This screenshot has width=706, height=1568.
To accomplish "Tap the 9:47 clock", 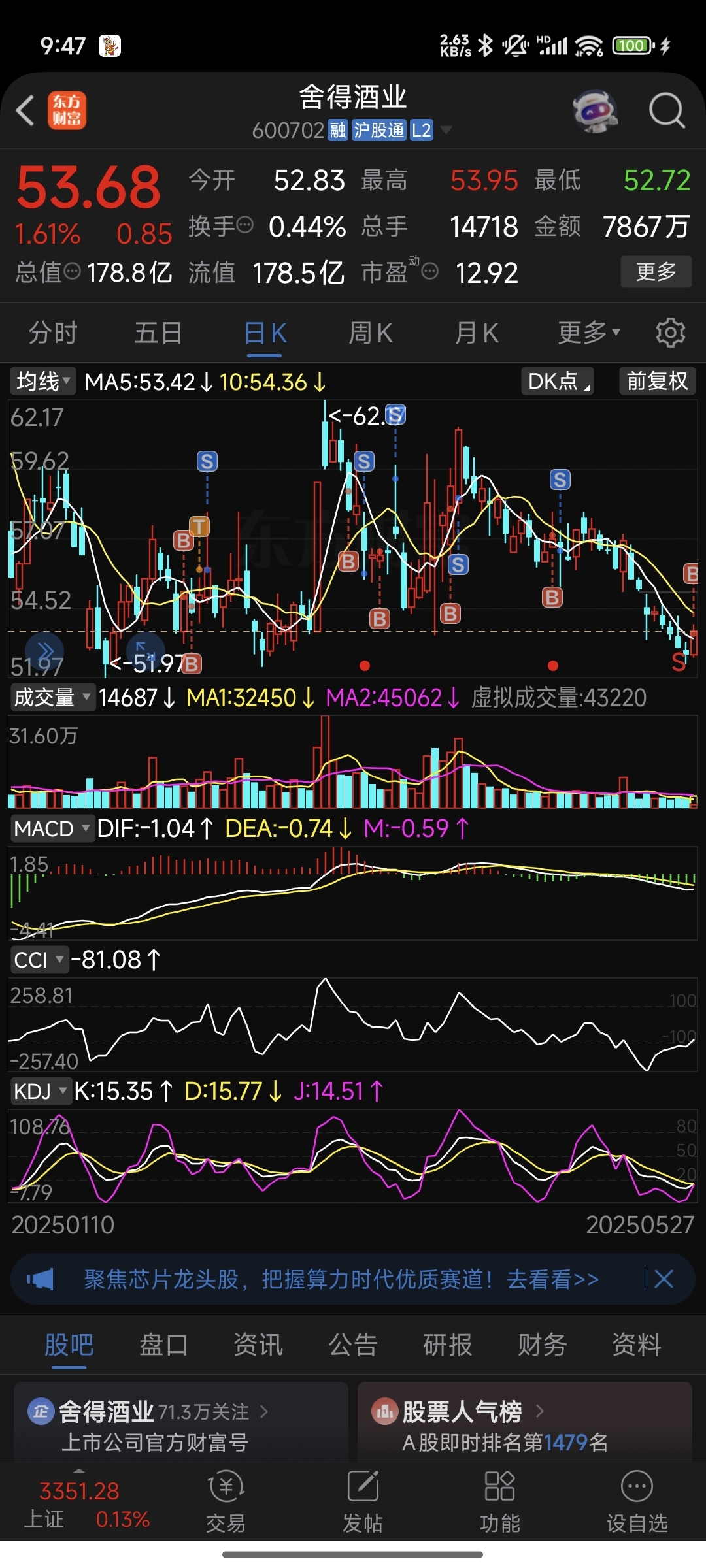I will point(63,46).
